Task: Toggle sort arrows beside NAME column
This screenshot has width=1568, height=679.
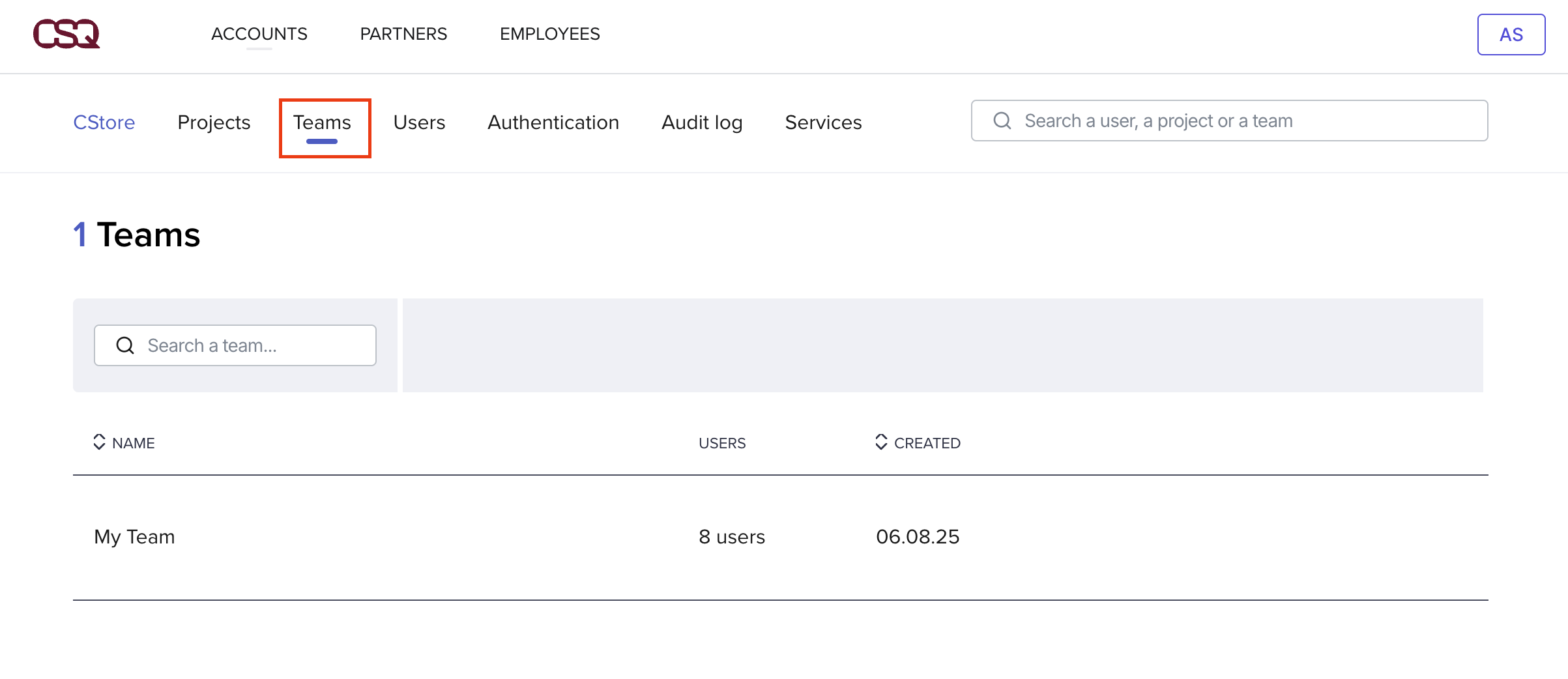Action: tap(99, 442)
